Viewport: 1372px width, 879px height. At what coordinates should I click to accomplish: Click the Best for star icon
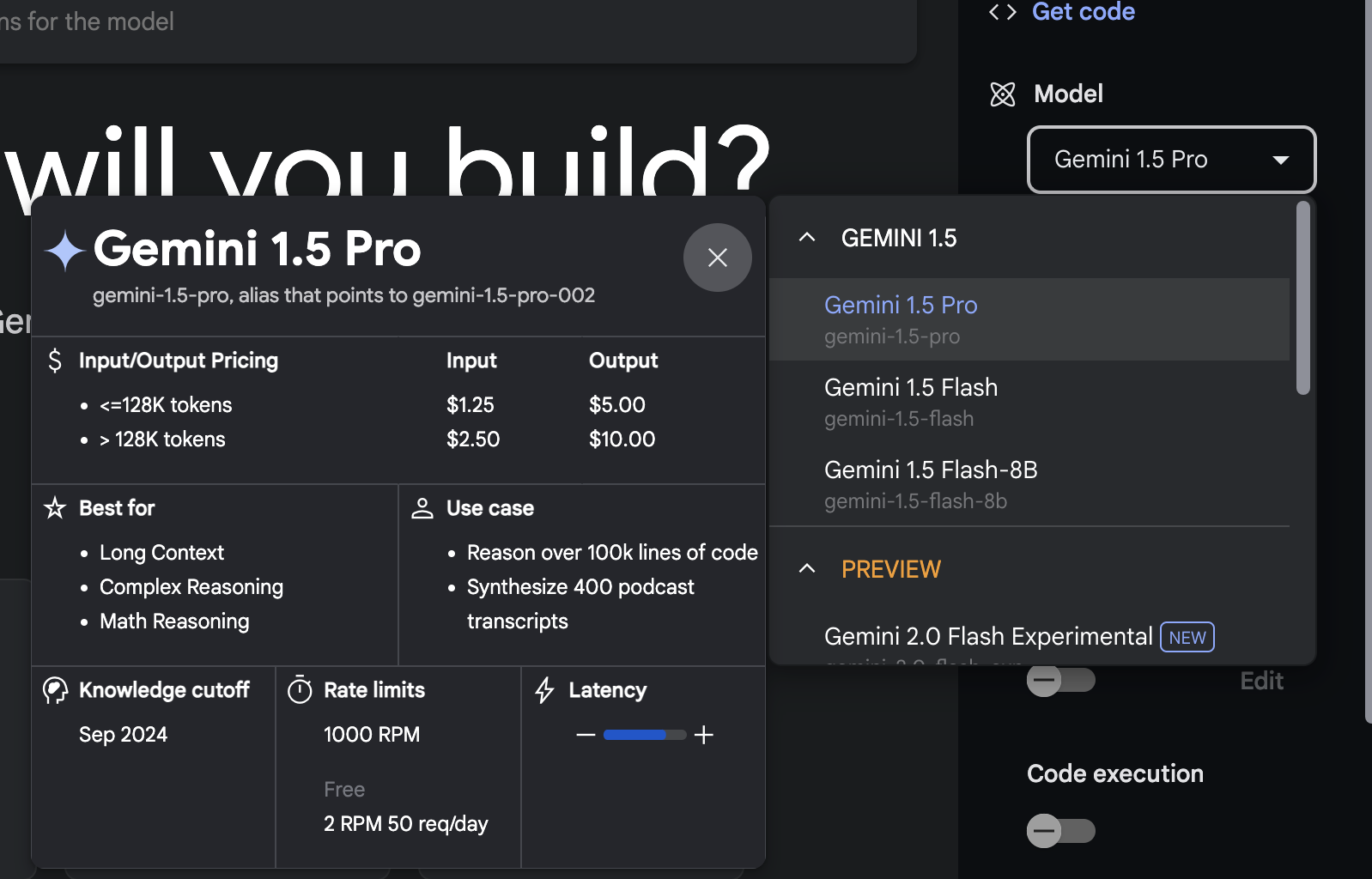pos(55,508)
